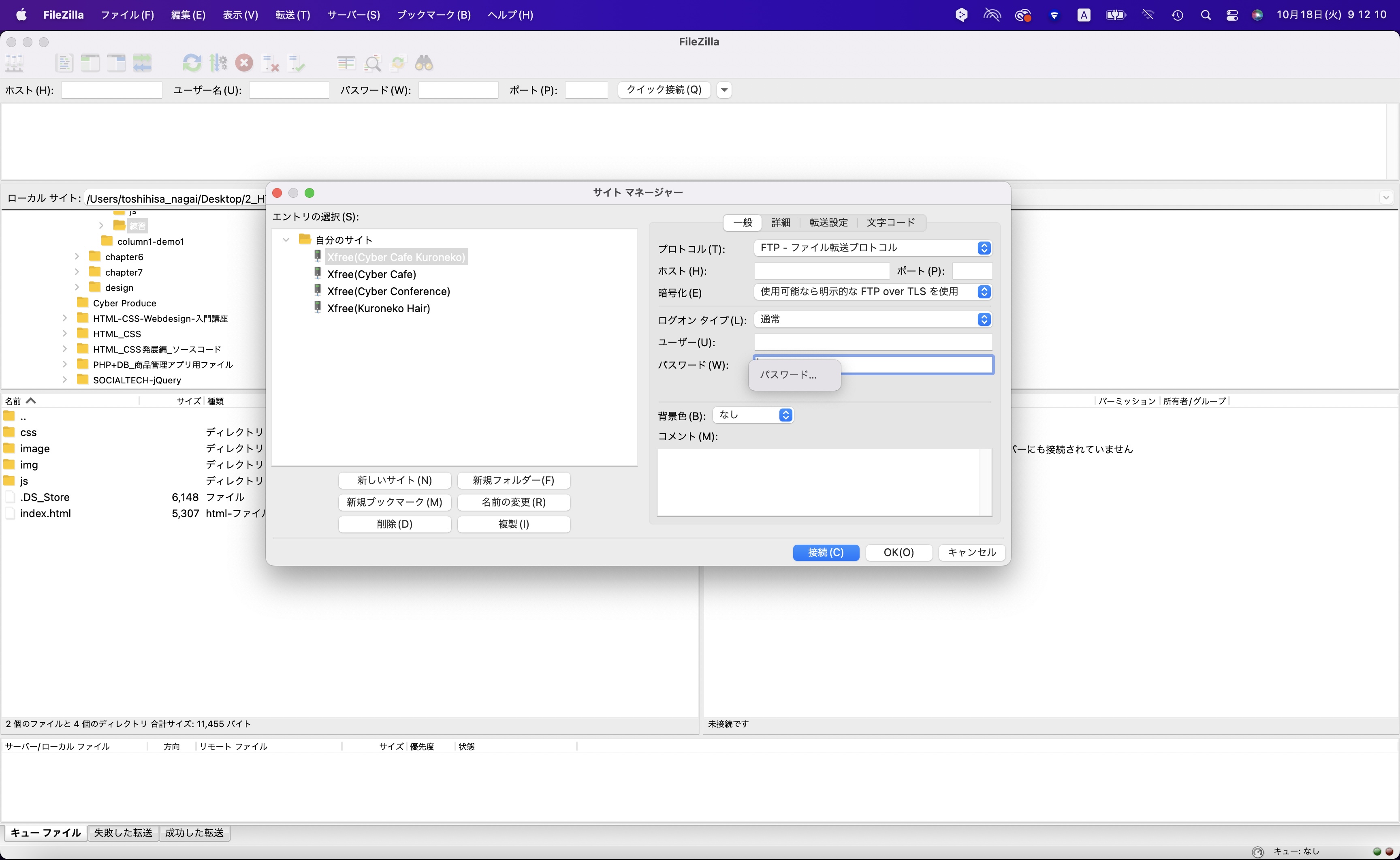The width and height of the screenshot is (1400, 860).
Task: Toggle the message log display
Action: click(64, 62)
